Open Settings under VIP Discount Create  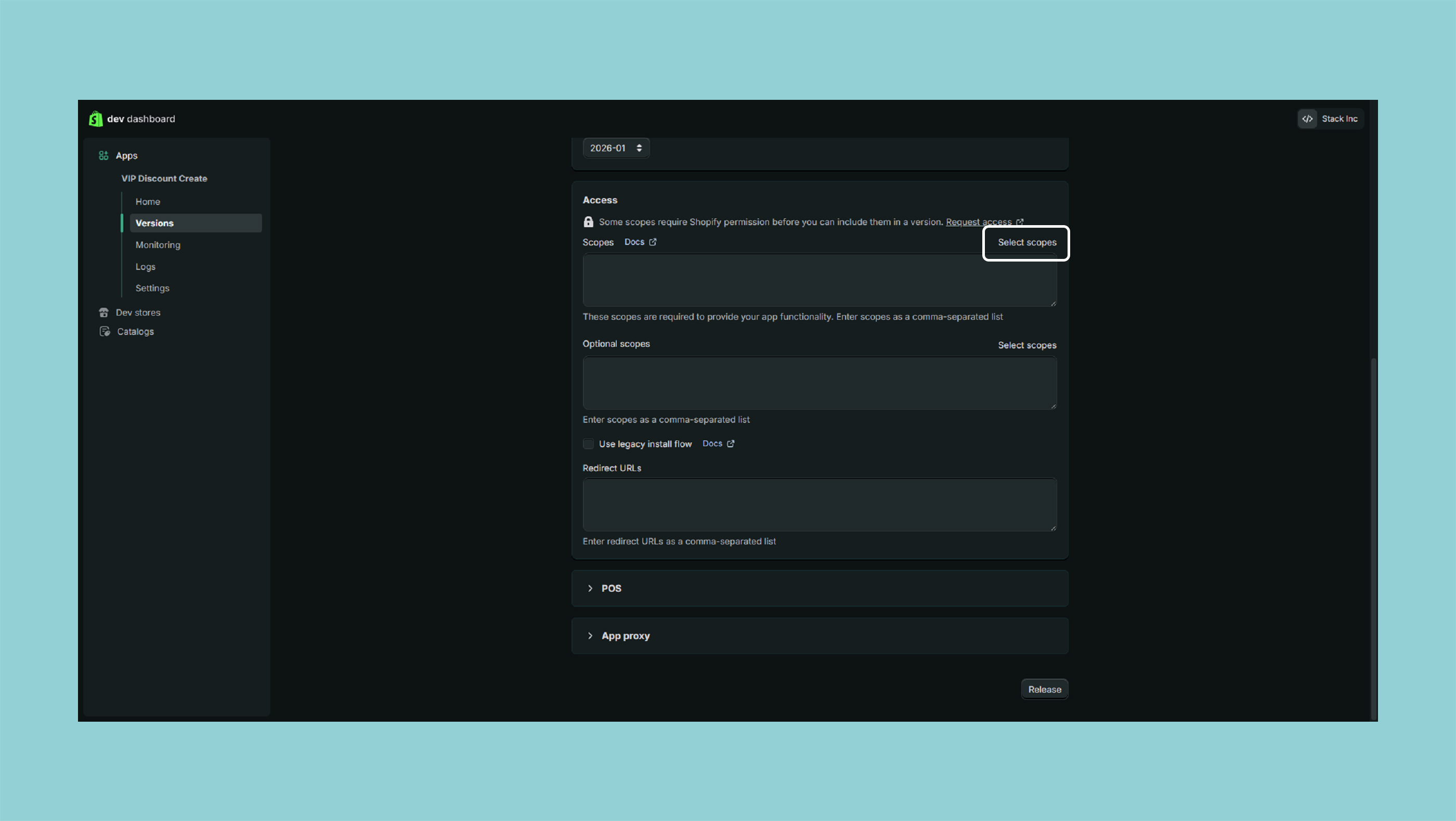152,288
